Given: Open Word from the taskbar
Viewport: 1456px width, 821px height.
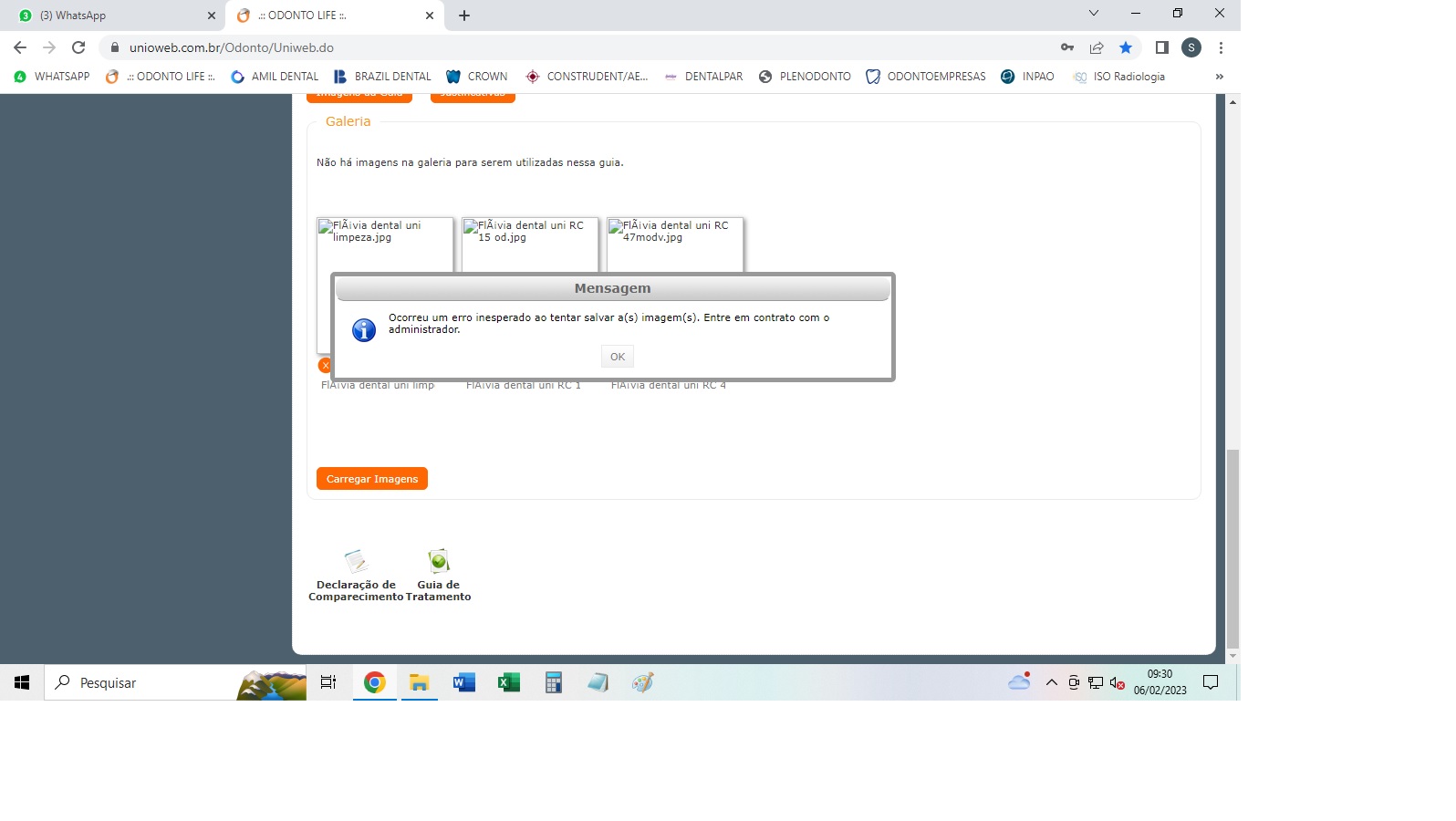Looking at the screenshot, I should click(x=463, y=682).
